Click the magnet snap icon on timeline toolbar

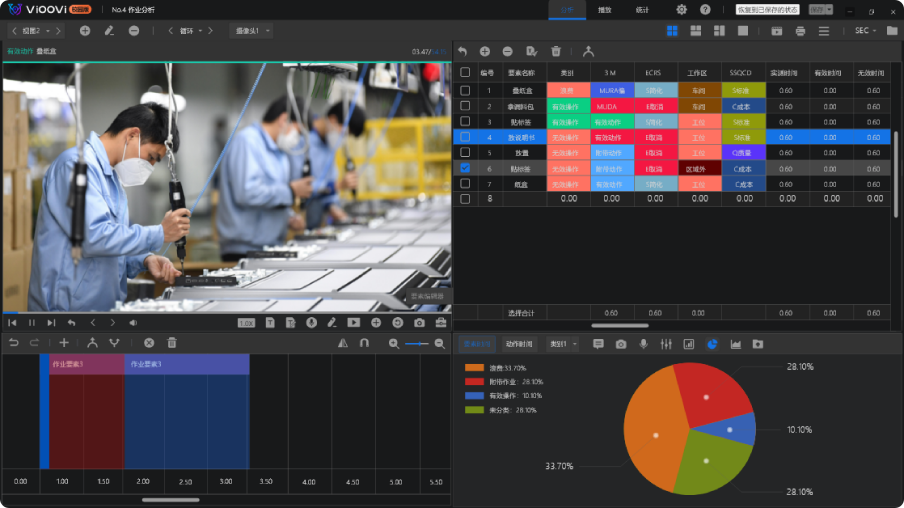click(365, 343)
